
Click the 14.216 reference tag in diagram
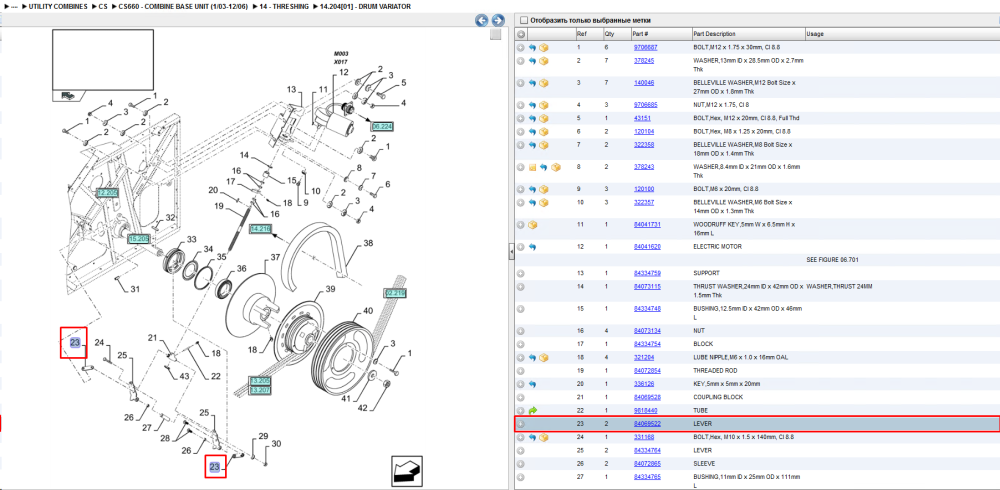click(x=260, y=228)
